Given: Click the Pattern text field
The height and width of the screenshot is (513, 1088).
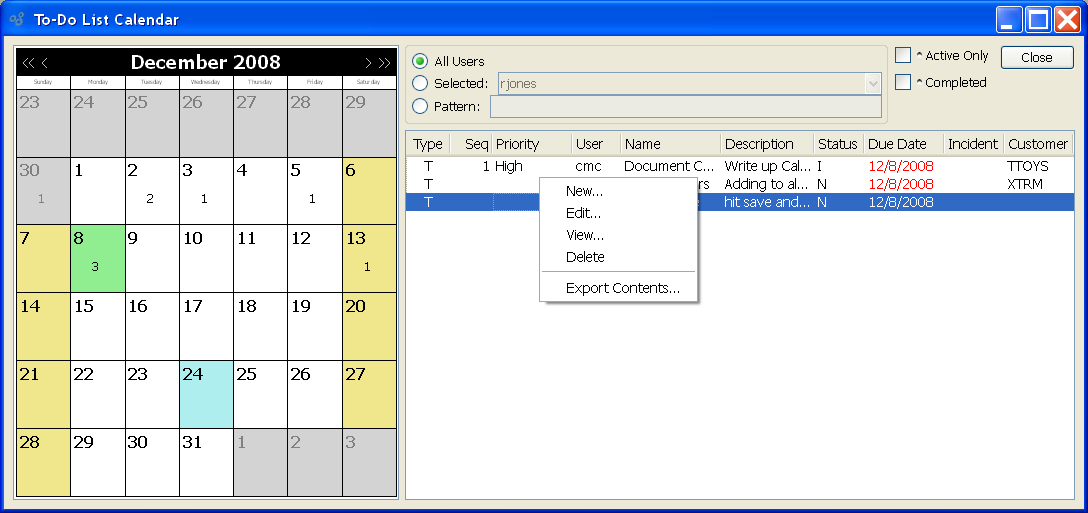Looking at the screenshot, I should pos(686,106).
